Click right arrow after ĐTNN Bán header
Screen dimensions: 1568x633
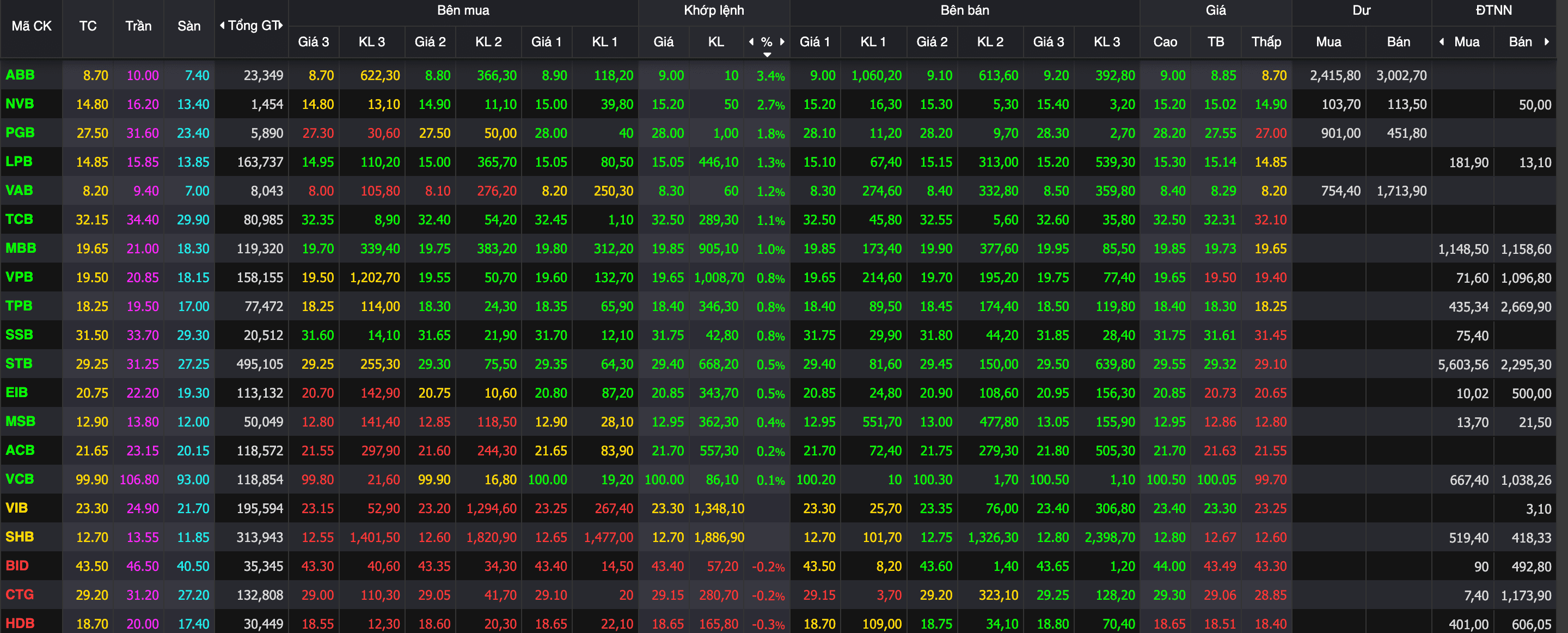coord(1547,41)
